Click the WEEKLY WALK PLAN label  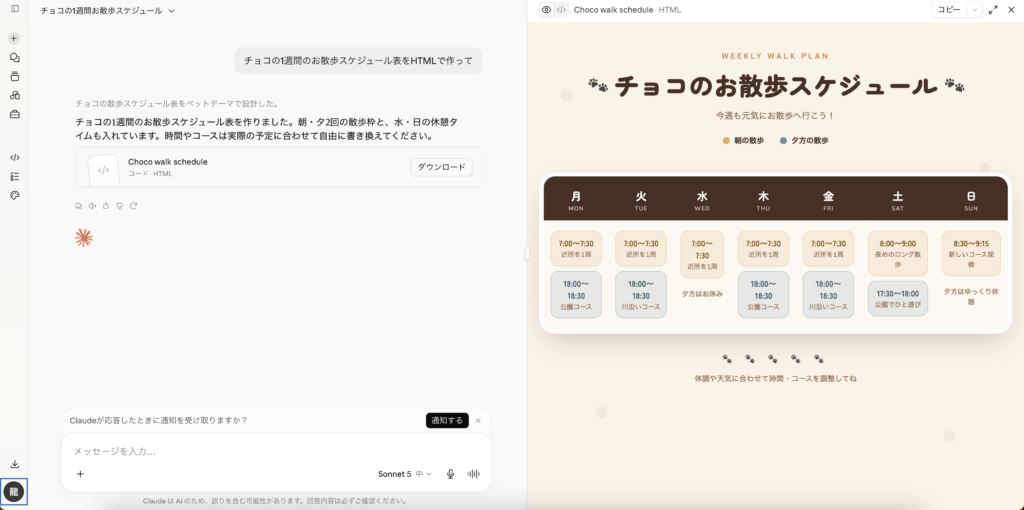775,56
